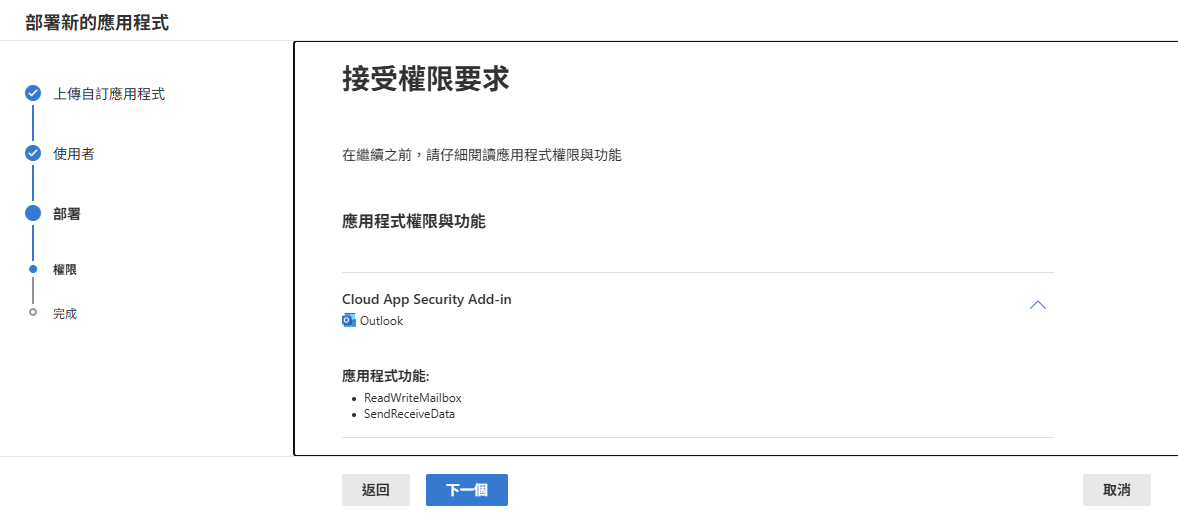
Task: Click the Outlook text label
Action: [381, 321]
